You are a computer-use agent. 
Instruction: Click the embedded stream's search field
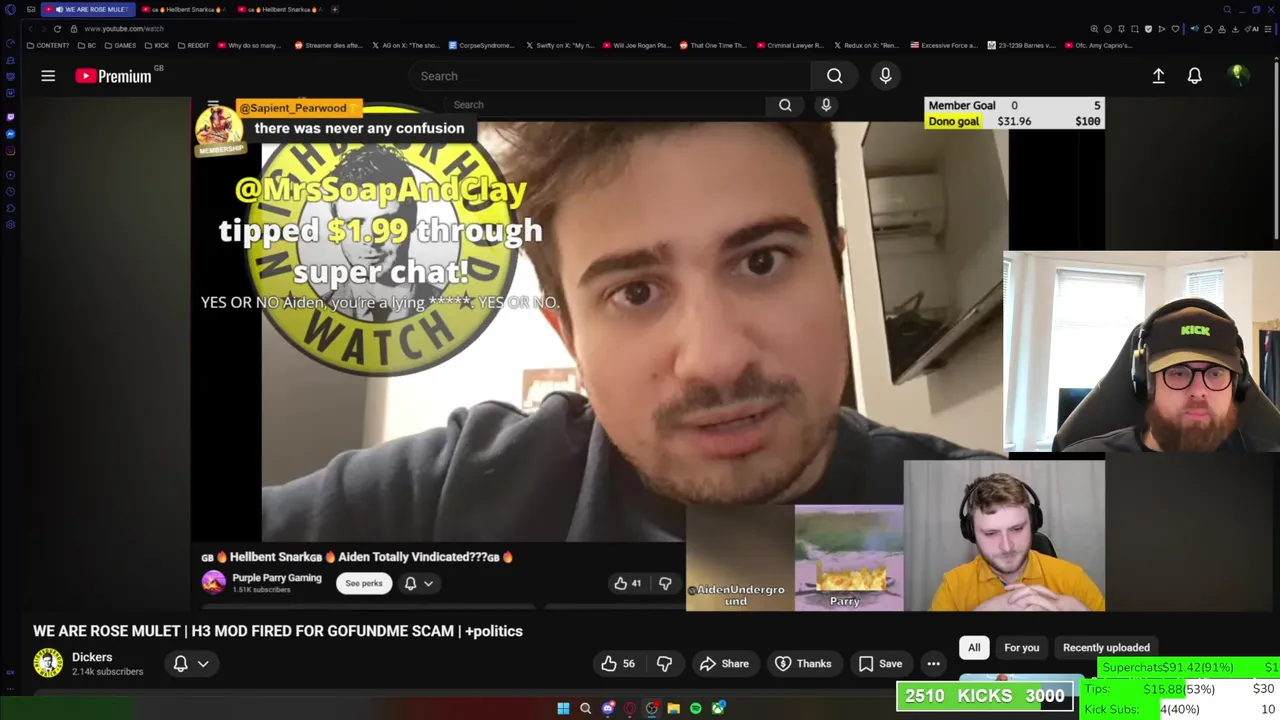tap(605, 105)
